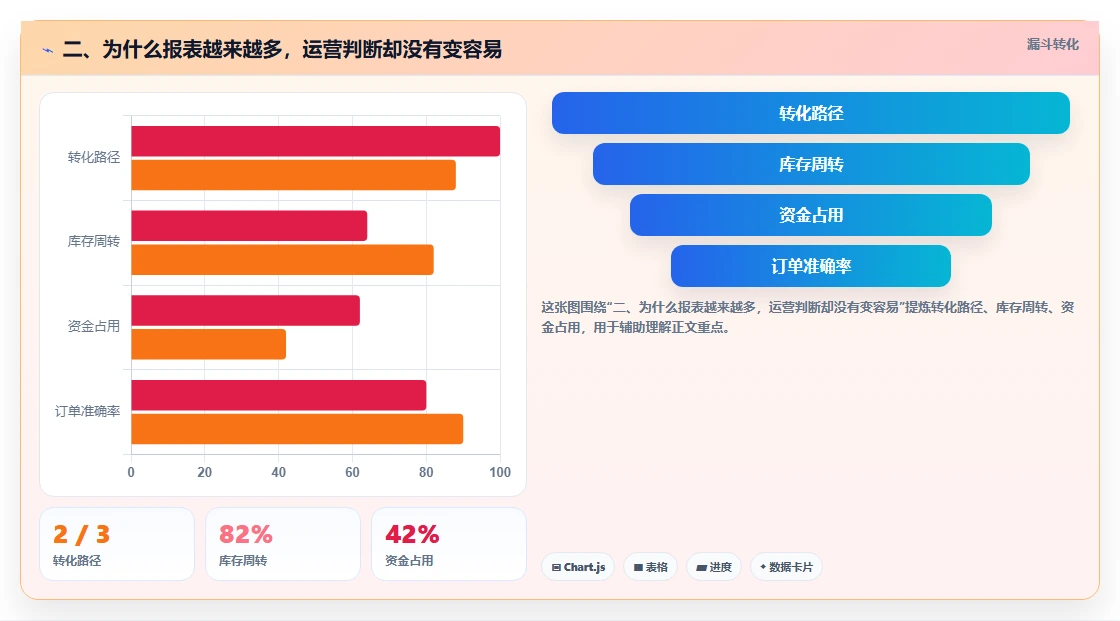Click the 资金占用 axis label in chart
The image size is (1120, 621).
point(94,327)
